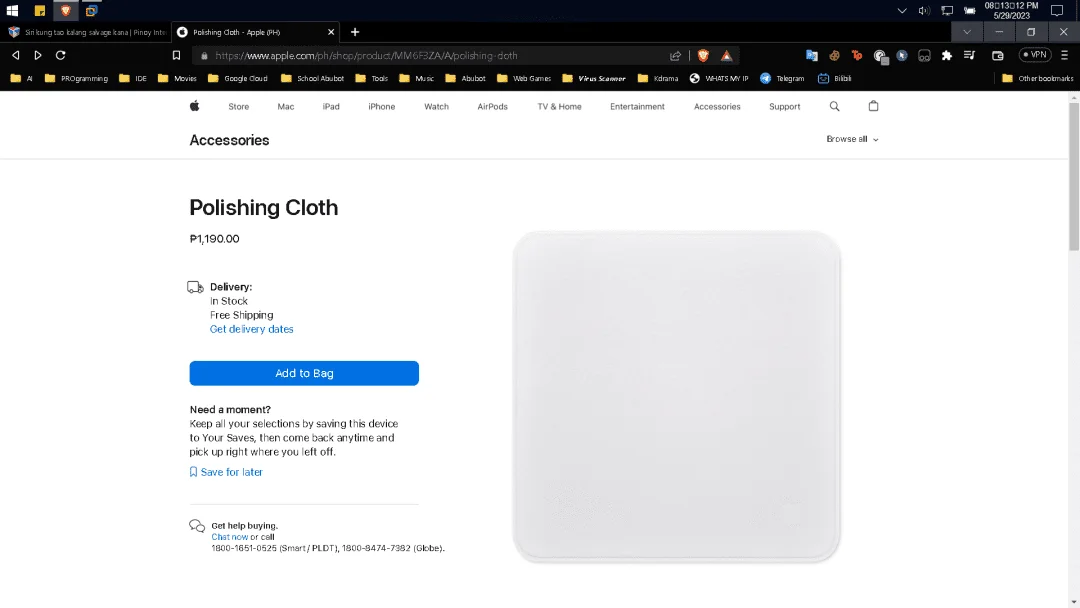Viewport: 1080px width, 608px height.
Task: Open the Brave hamburger main menu
Action: point(1064,55)
